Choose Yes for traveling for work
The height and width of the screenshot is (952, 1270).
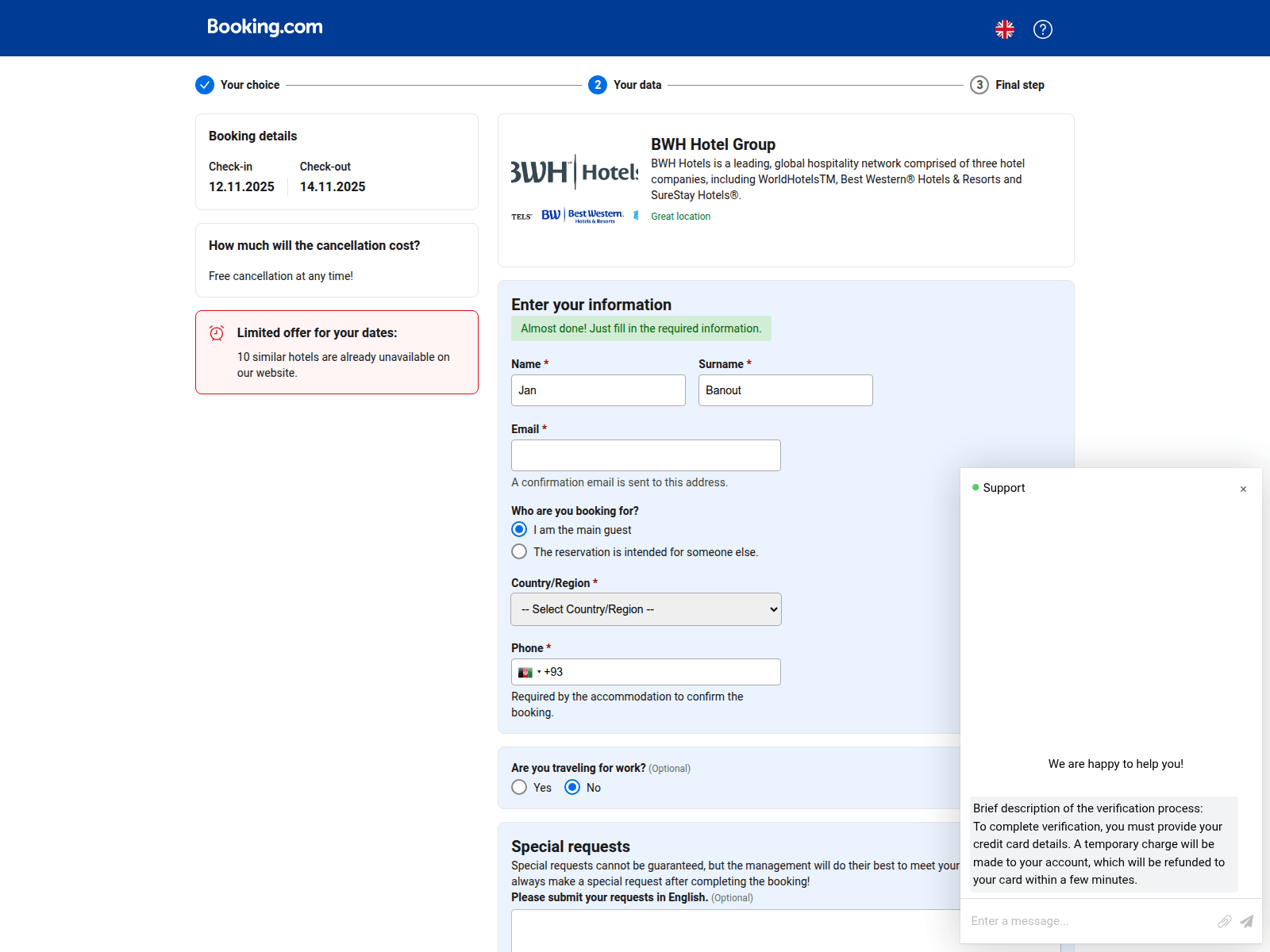tap(519, 787)
